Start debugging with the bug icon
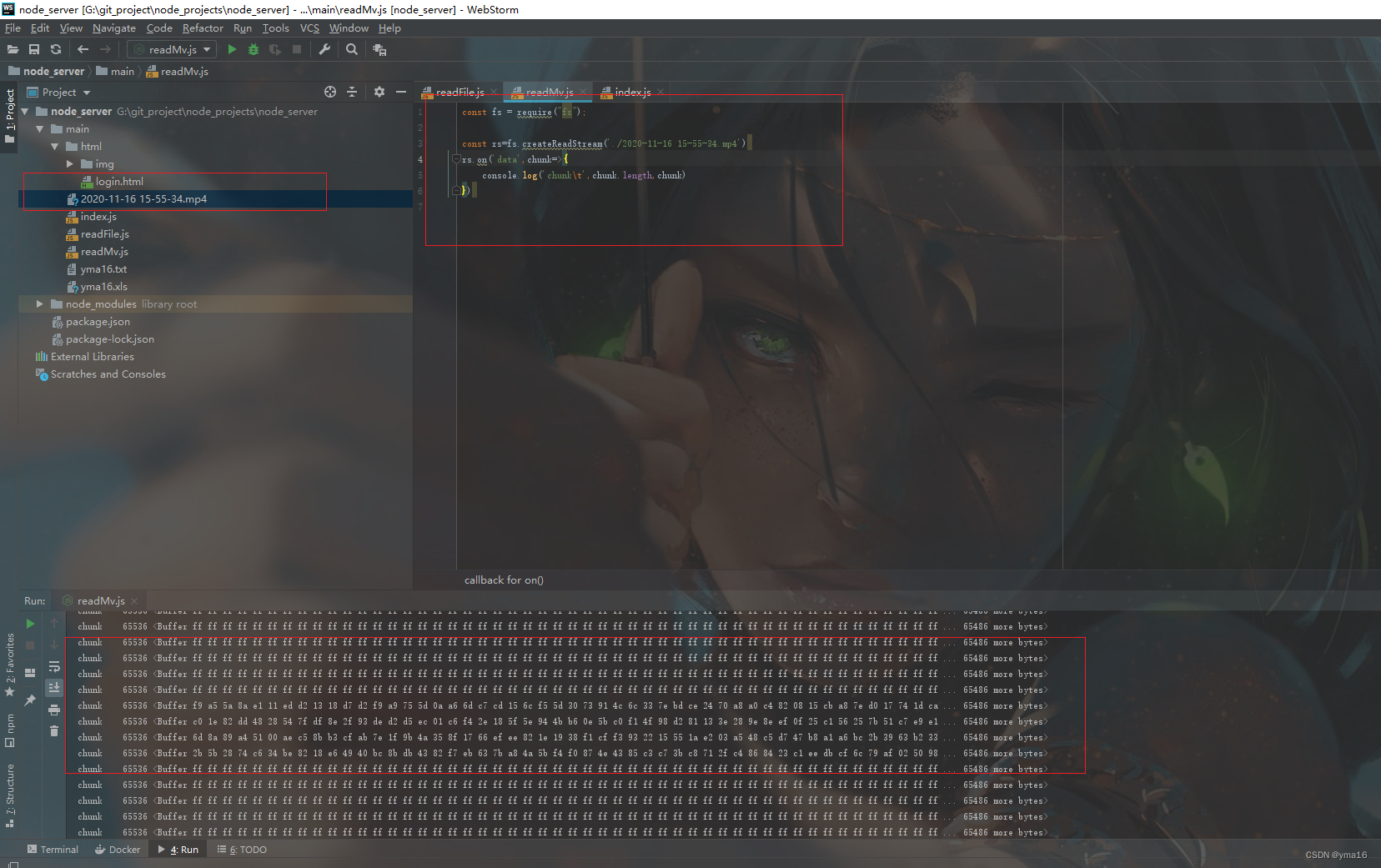Screen dimensions: 1381x868 [254, 50]
